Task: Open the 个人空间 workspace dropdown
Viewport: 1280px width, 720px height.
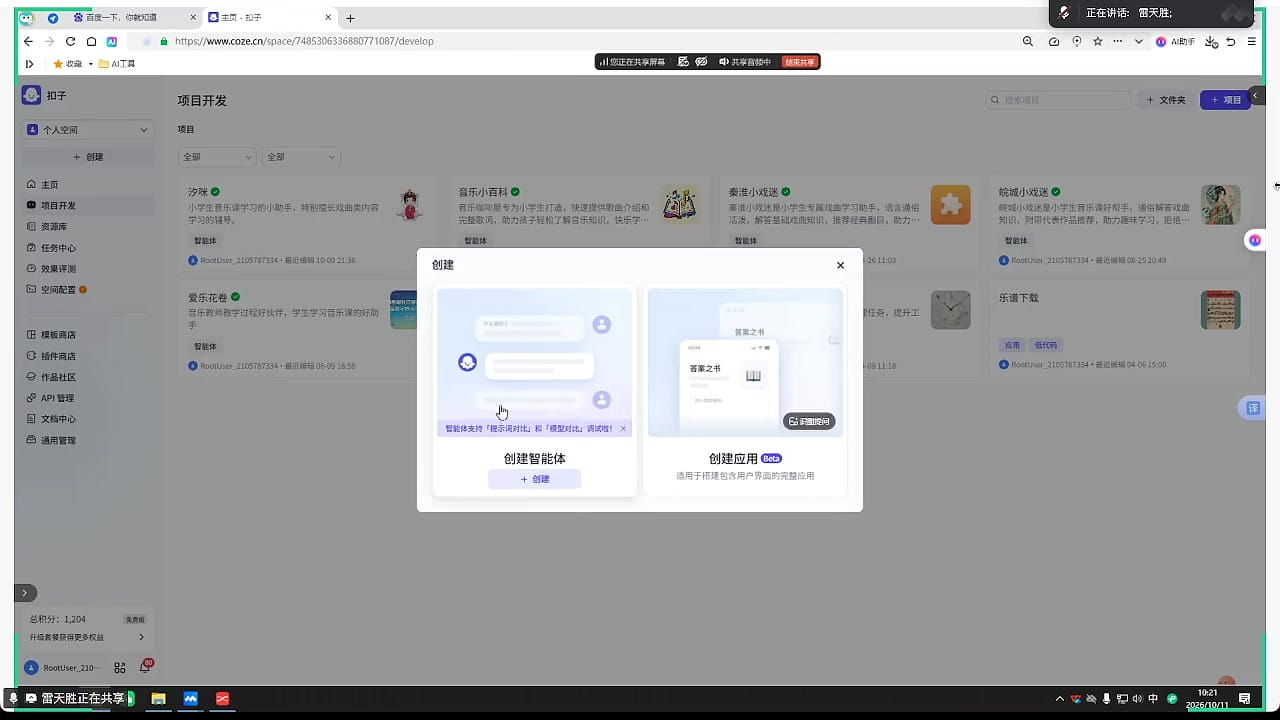Action: [x=88, y=130]
